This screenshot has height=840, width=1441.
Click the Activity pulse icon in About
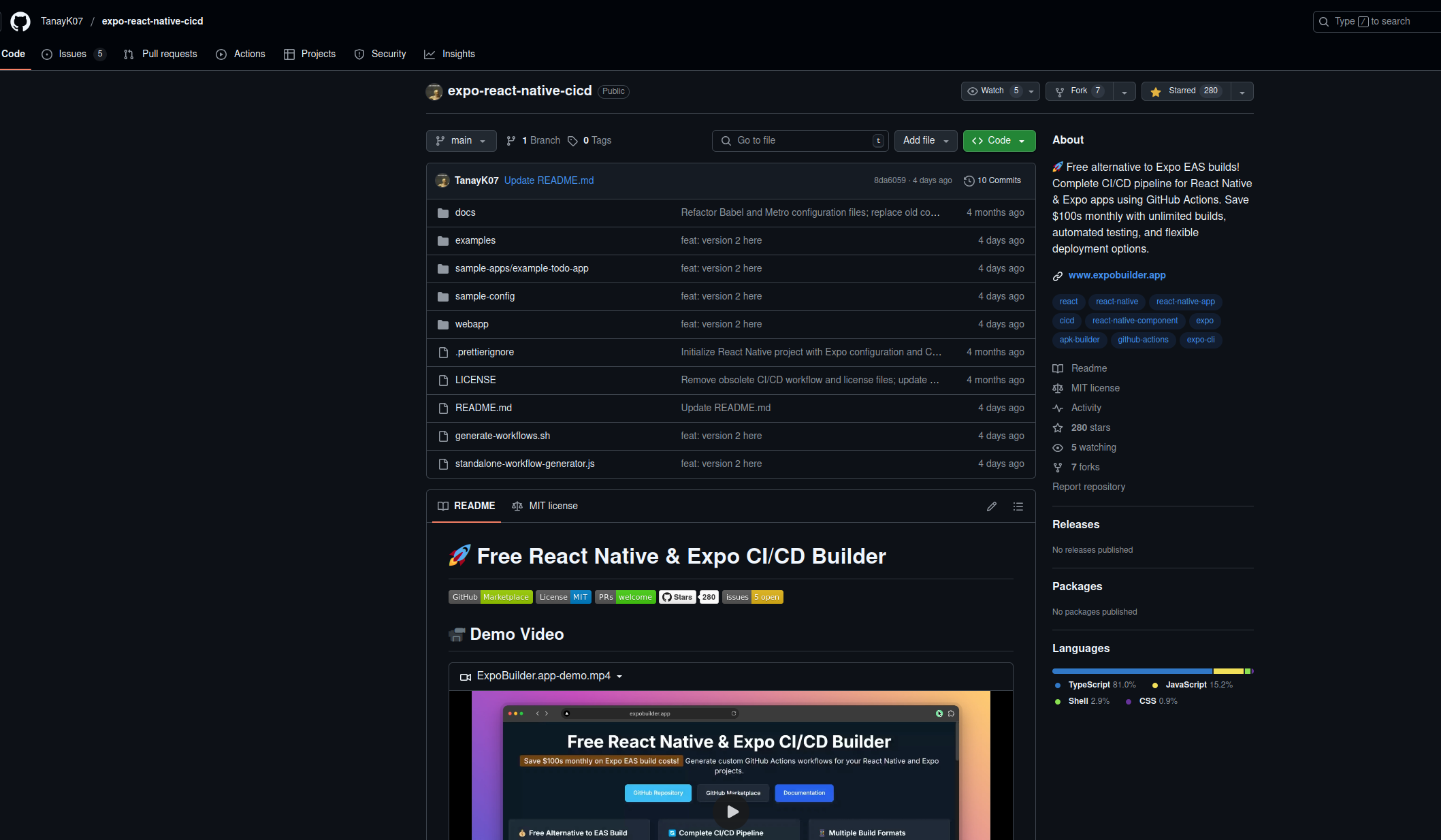pyautogui.click(x=1058, y=408)
